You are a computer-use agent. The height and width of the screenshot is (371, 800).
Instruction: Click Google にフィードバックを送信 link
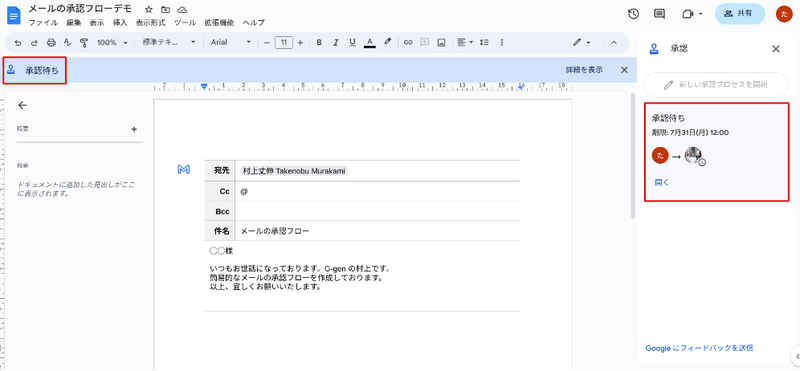(x=699, y=348)
